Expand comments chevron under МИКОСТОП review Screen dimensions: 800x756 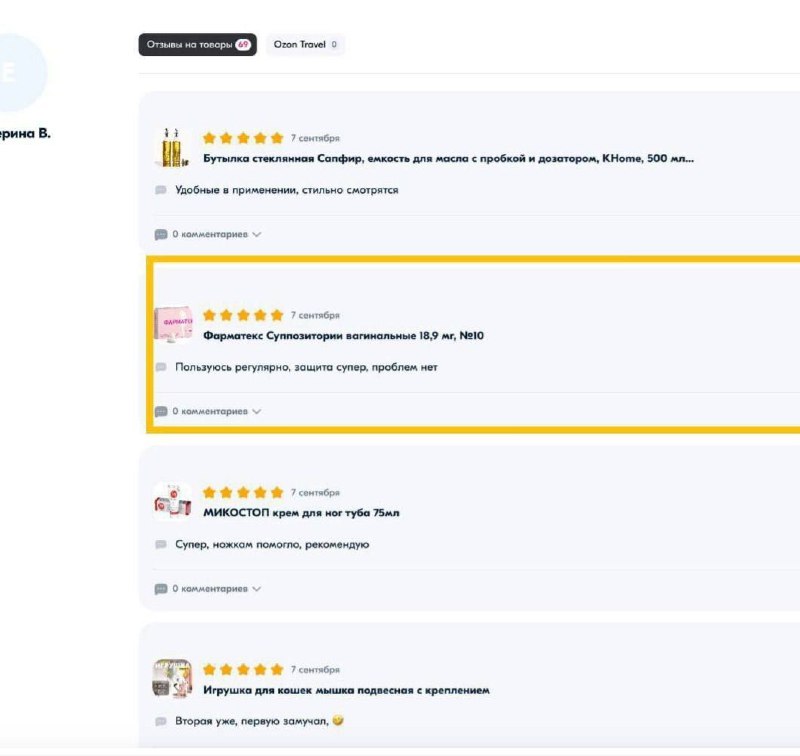(x=257, y=589)
